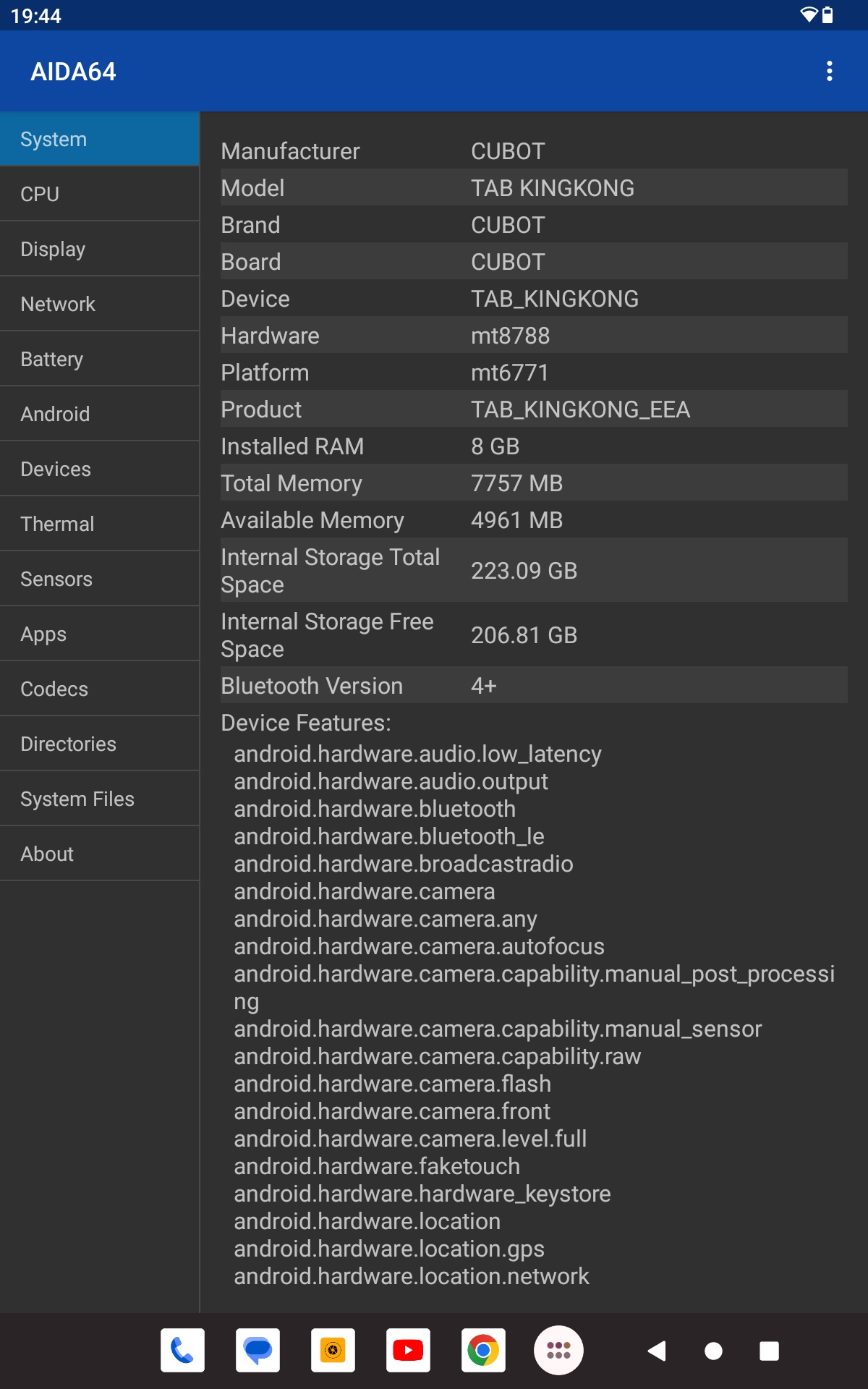Tap android.hardware.camera.flash entry
The image size is (868, 1389).
point(392,1084)
